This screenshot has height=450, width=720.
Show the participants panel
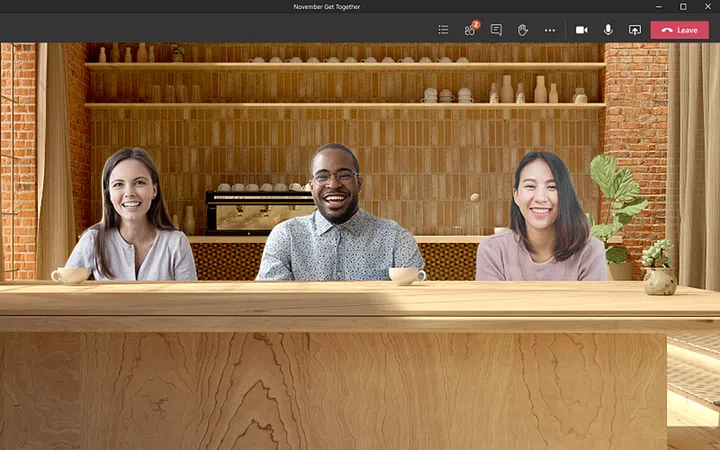(469, 30)
